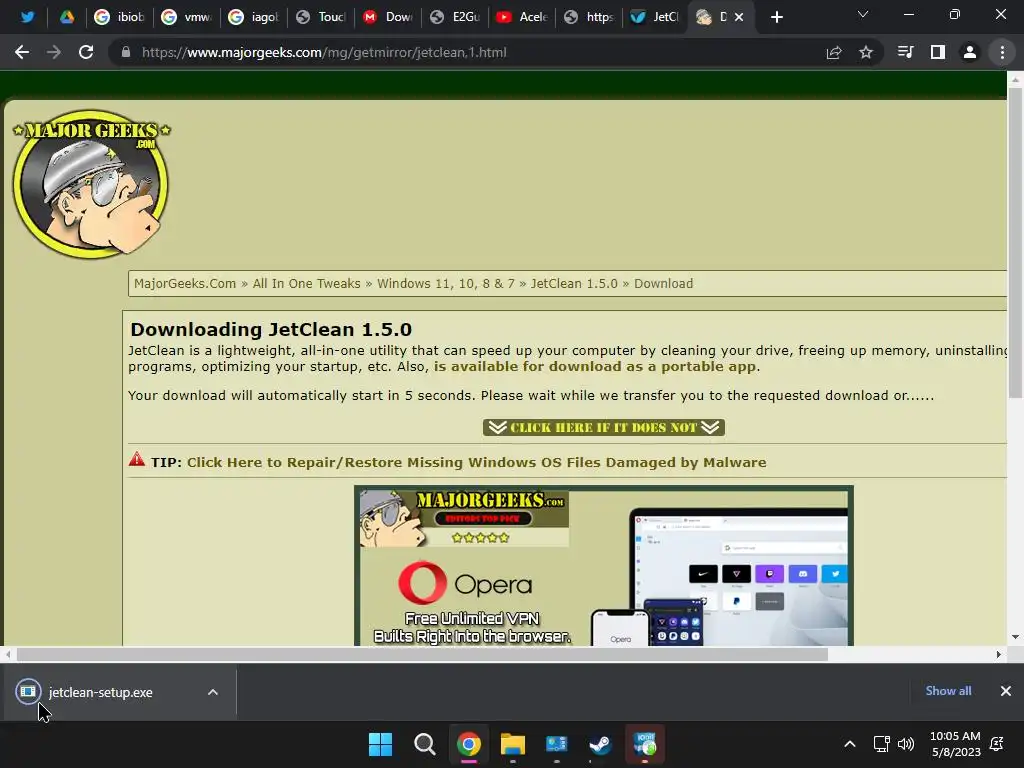Click Show all downloads
The image size is (1024, 768).
coord(948,691)
